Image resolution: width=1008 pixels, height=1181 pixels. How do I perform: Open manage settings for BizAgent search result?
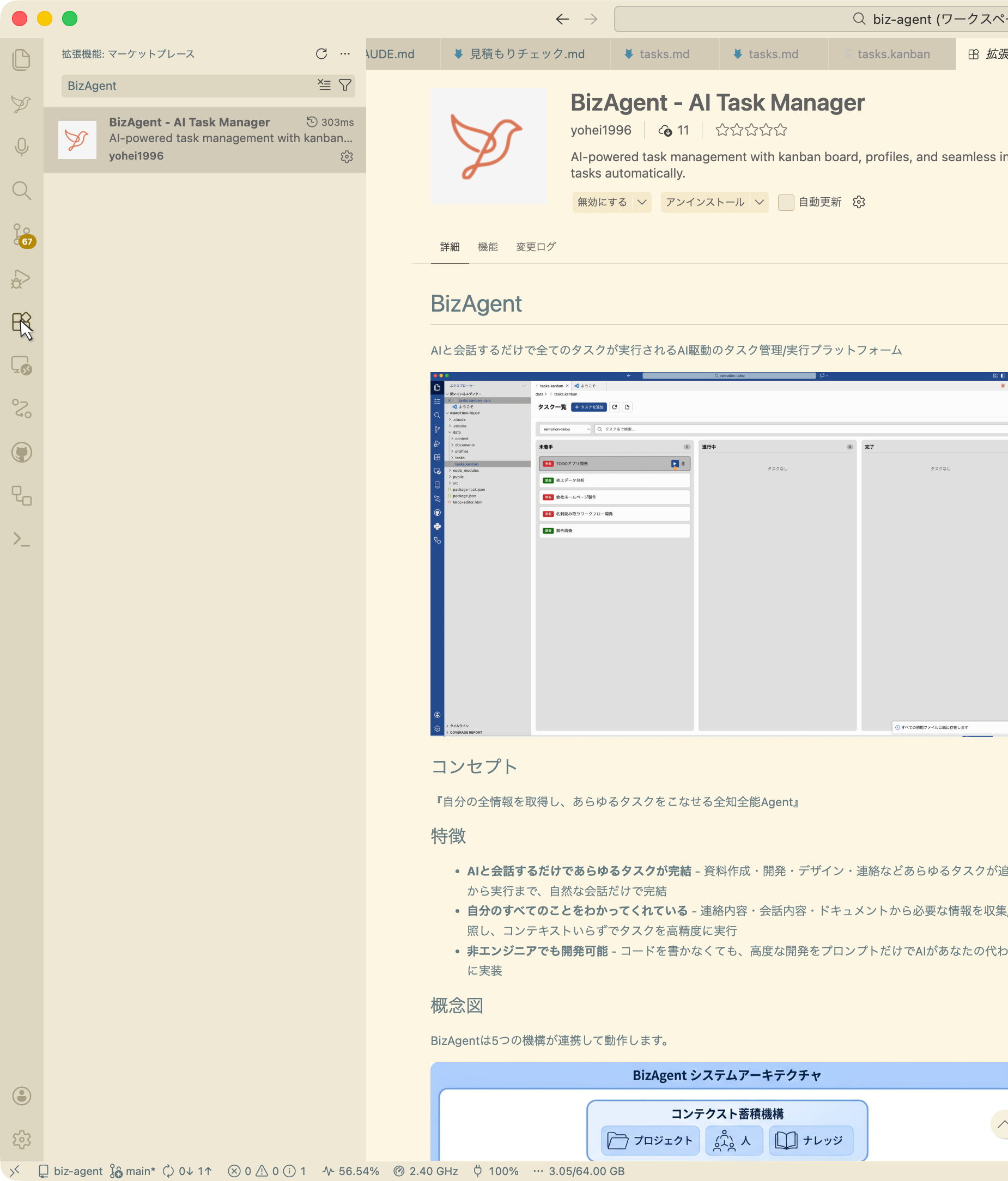347,157
